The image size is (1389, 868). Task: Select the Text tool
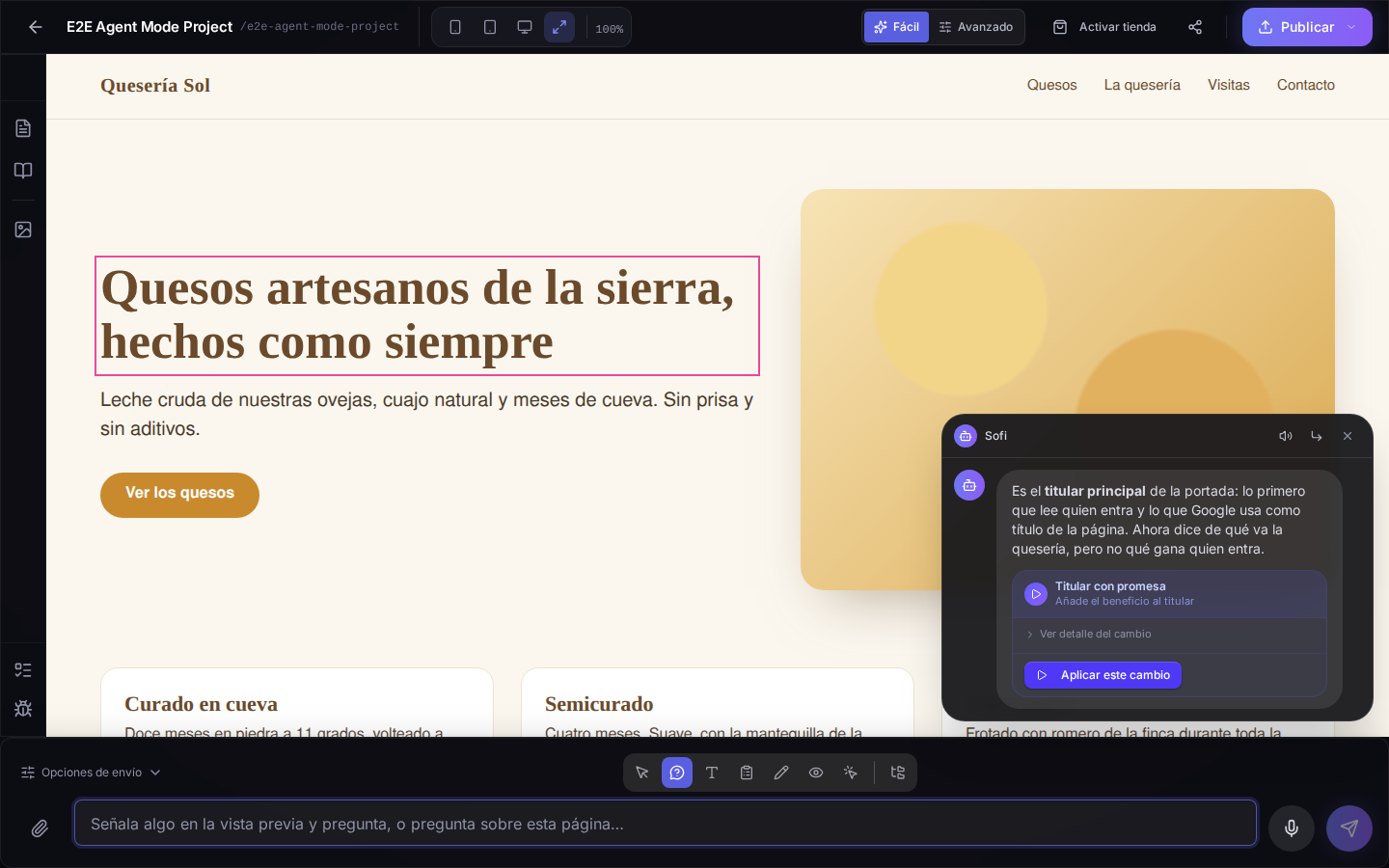(x=712, y=773)
